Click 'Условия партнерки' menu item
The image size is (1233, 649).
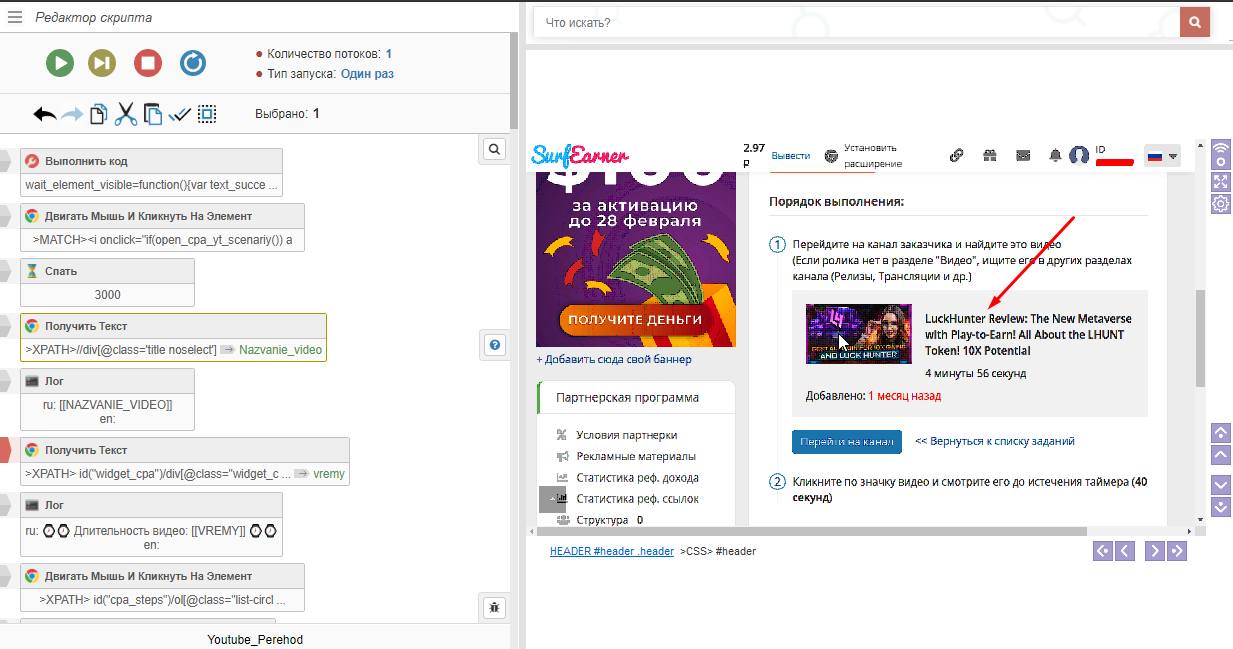point(626,435)
